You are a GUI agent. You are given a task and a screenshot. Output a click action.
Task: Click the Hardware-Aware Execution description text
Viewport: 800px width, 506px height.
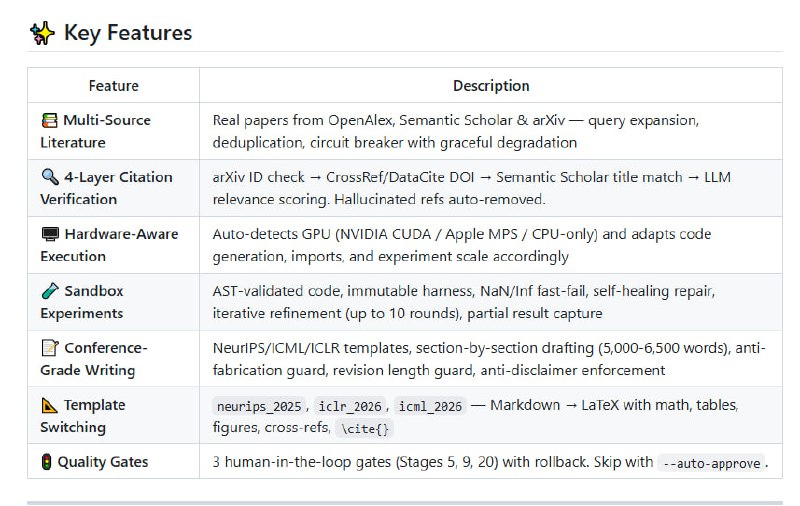461,245
